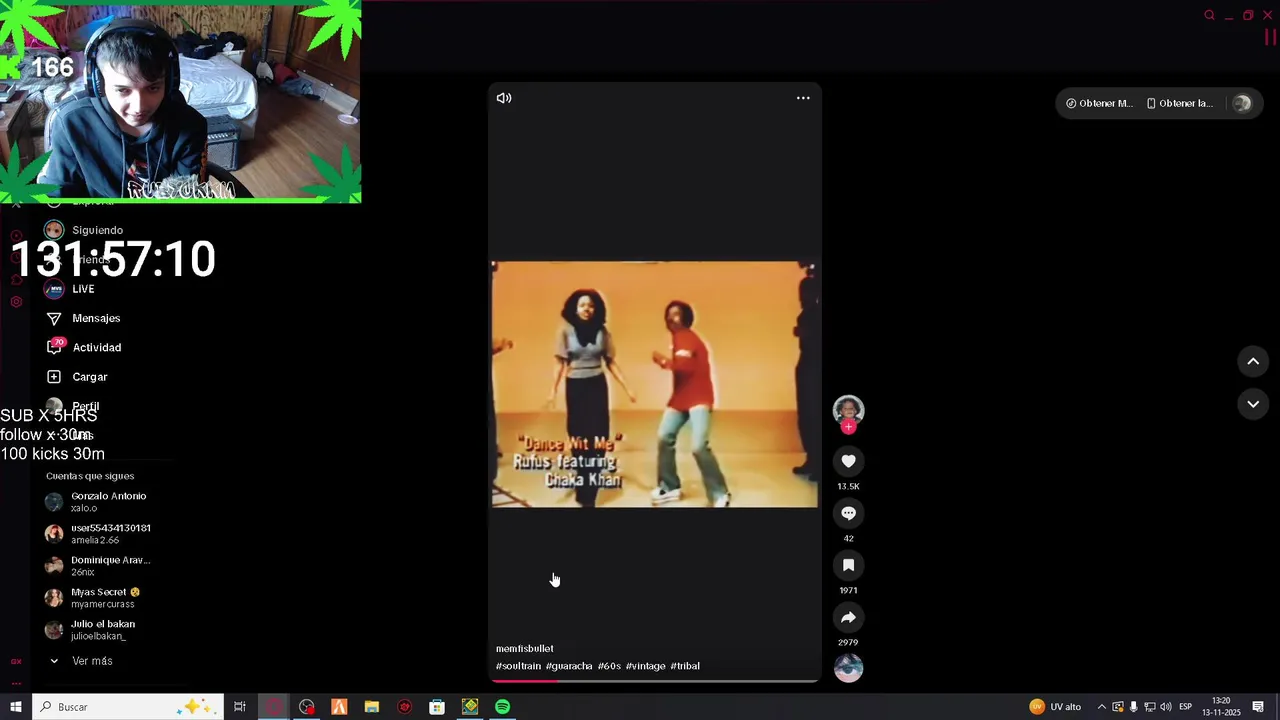Mute the TikTok video with the speaker icon
Image resolution: width=1280 pixels, height=720 pixels.
coord(504,98)
